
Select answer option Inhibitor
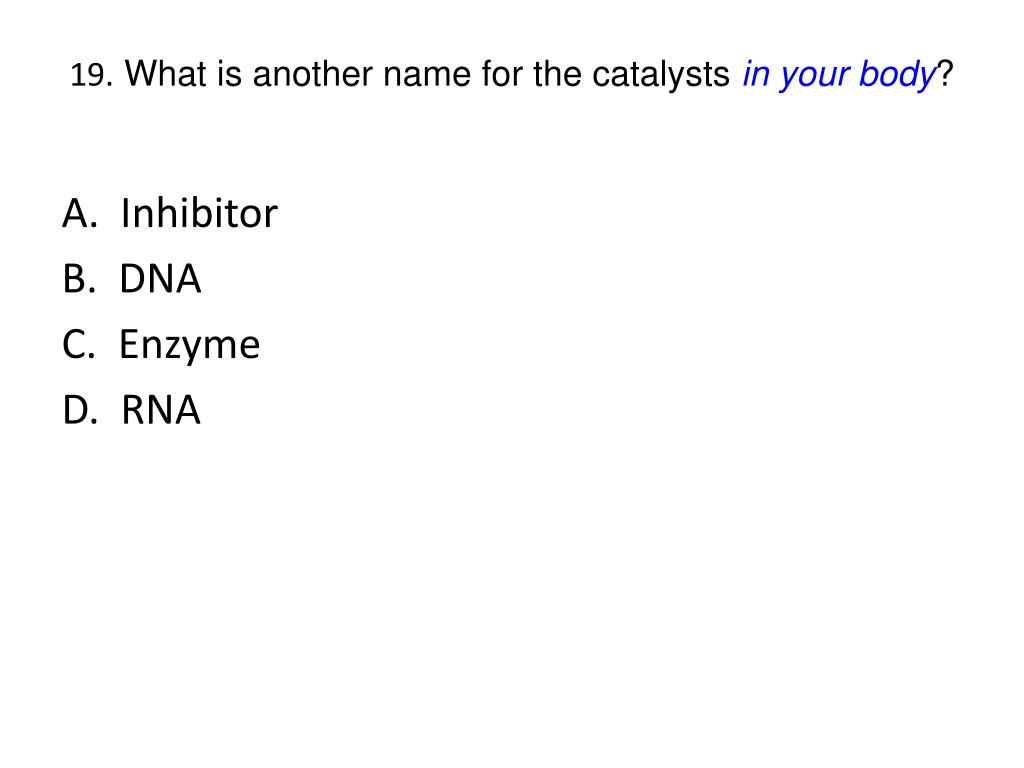point(199,213)
